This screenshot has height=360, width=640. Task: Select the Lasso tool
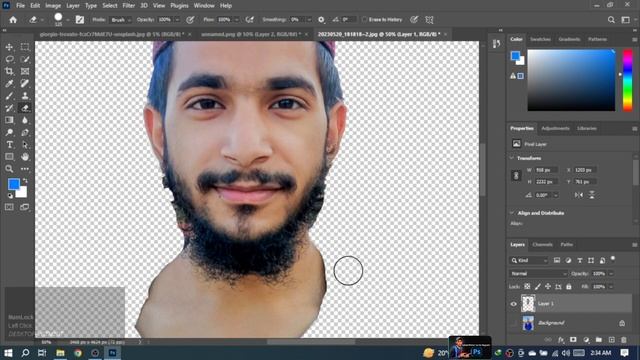(x=9, y=60)
